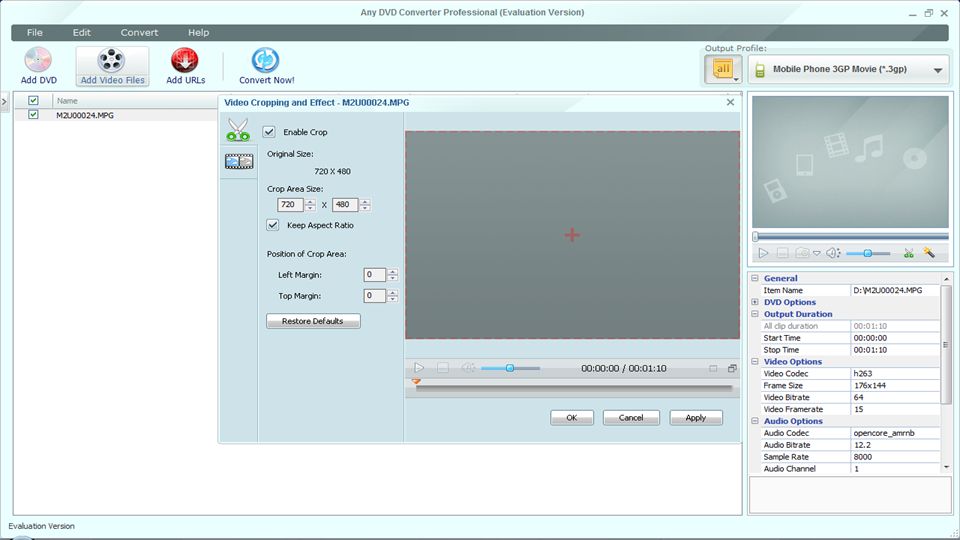
Task: Play video in main preview panel
Action: point(763,253)
